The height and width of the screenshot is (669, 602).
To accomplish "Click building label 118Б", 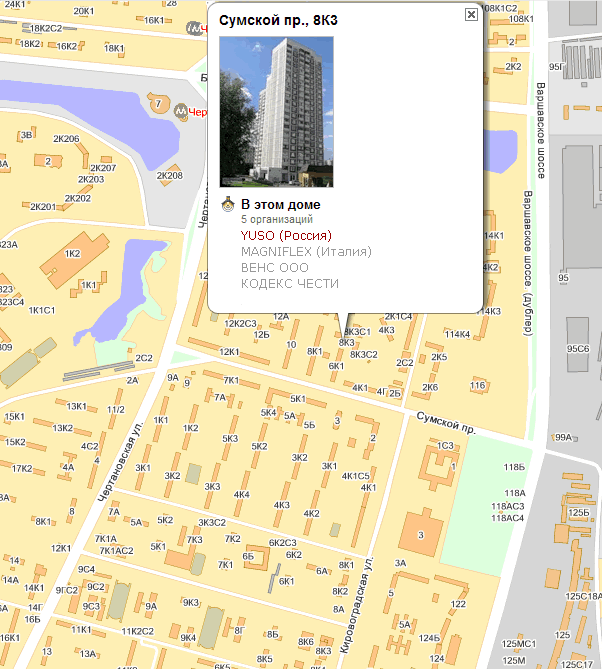I will click(514, 467).
